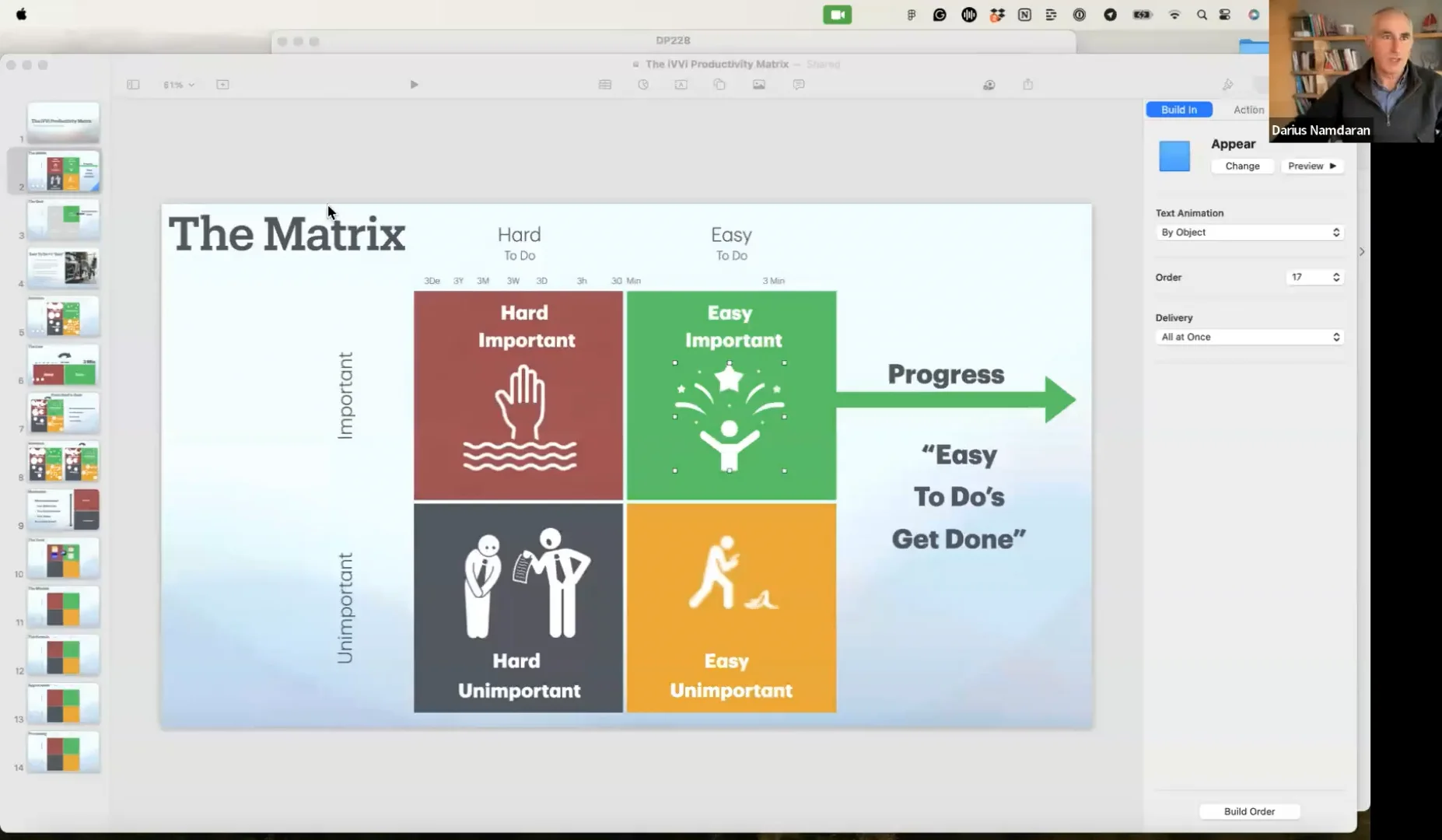Open the Build Order panel

click(x=1248, y=811)
